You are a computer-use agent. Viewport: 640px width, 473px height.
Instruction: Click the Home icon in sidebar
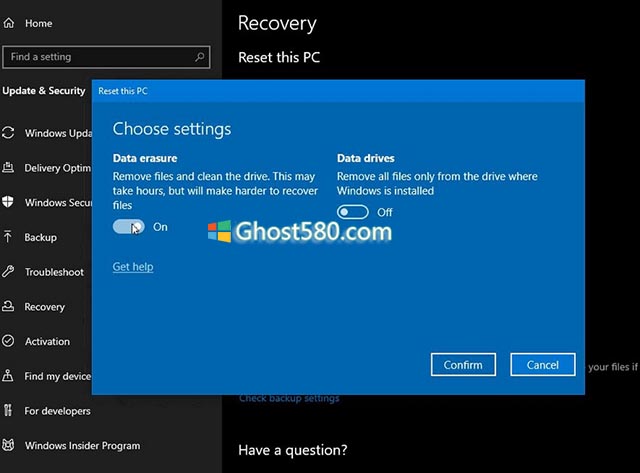9,23
